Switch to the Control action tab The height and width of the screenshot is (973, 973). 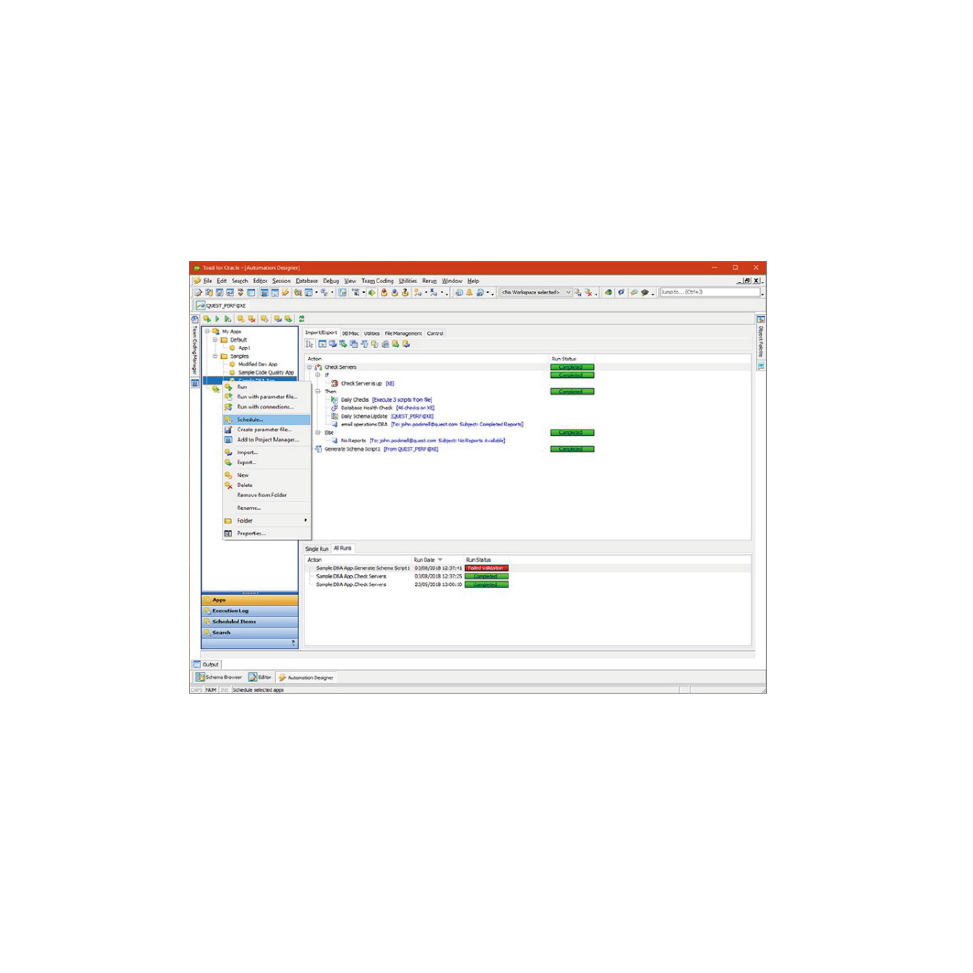coord(435,333)
